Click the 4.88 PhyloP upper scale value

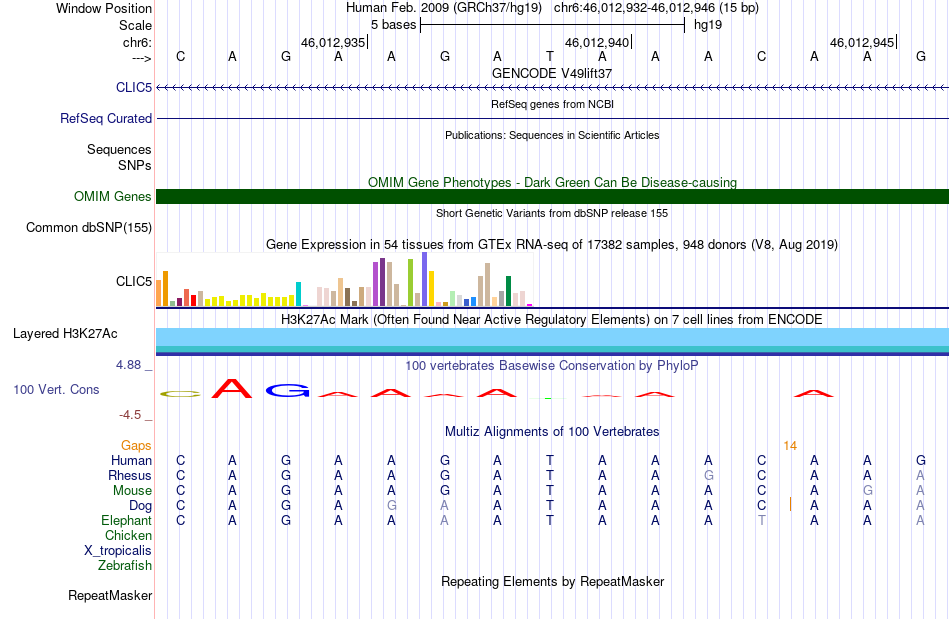128,365
